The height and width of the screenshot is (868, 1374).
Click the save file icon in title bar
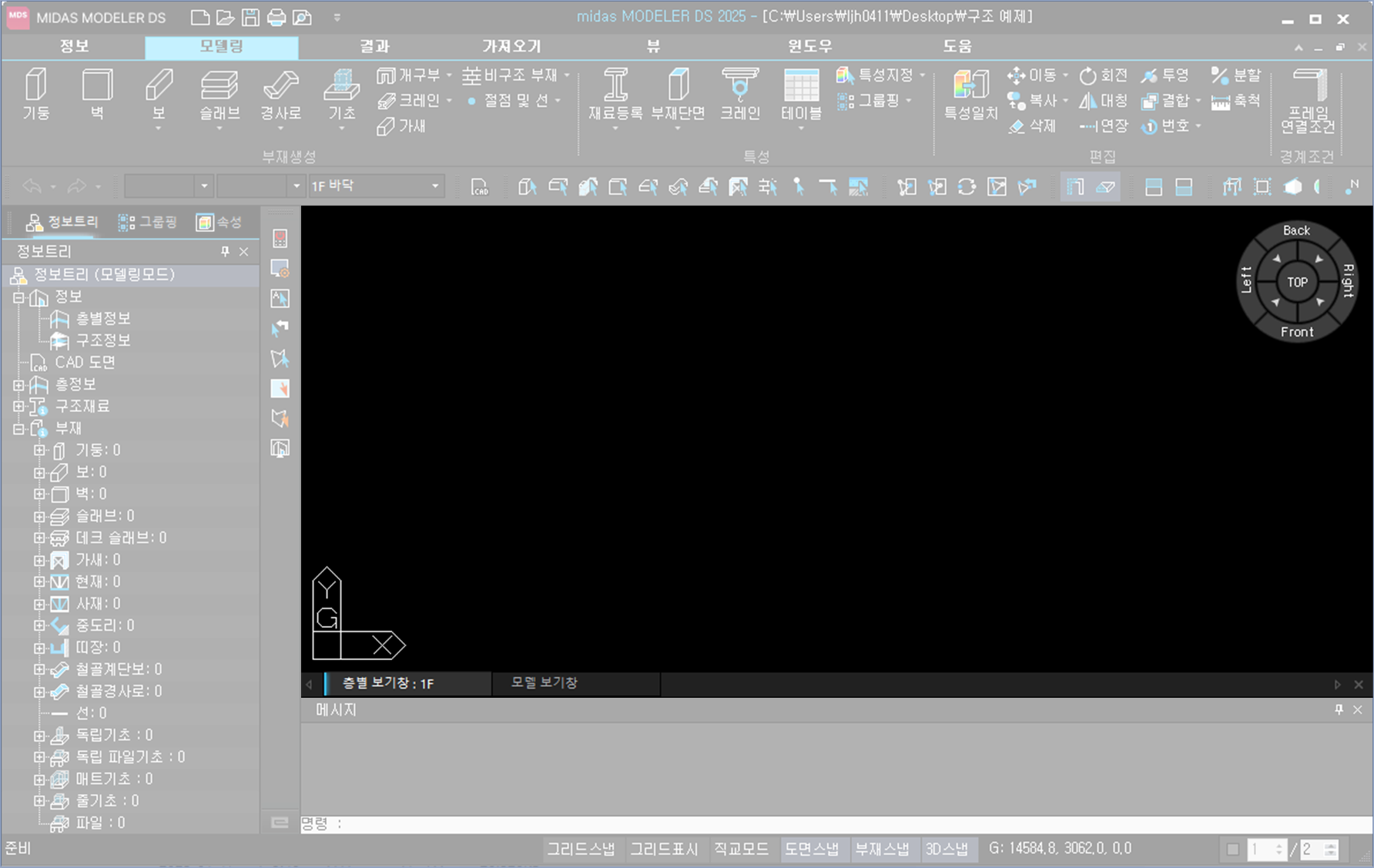pos(250,17)
